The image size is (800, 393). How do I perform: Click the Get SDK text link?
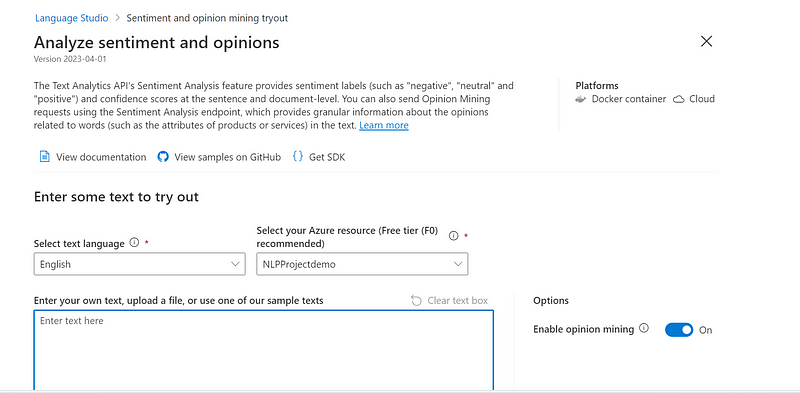coord(327,157)
